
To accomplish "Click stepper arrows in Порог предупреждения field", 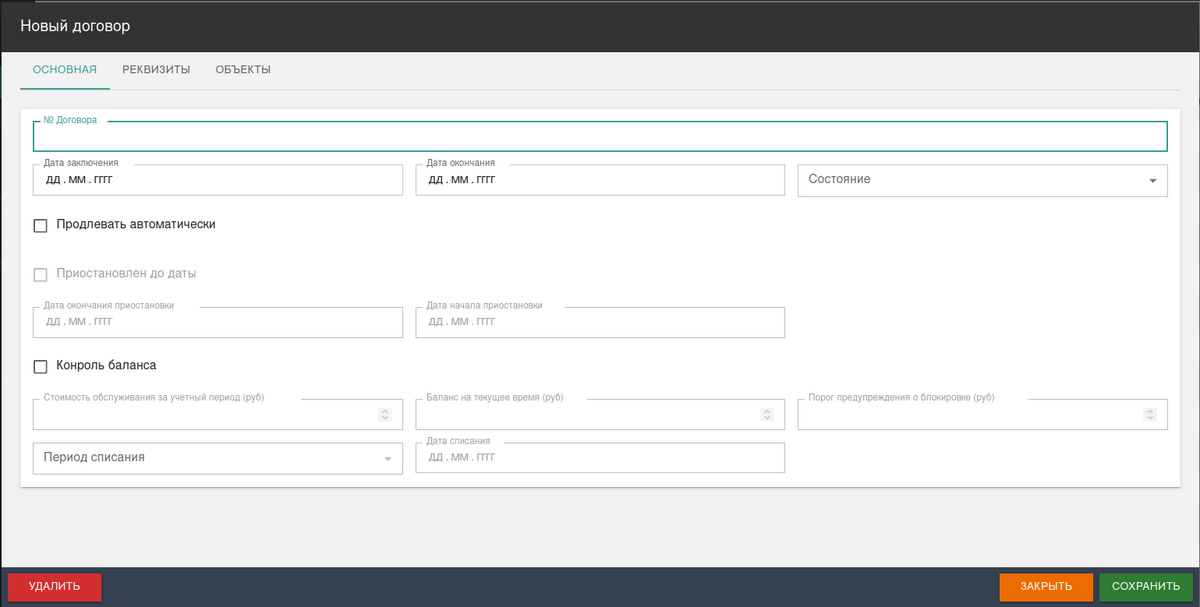I will pos(1149,414).
